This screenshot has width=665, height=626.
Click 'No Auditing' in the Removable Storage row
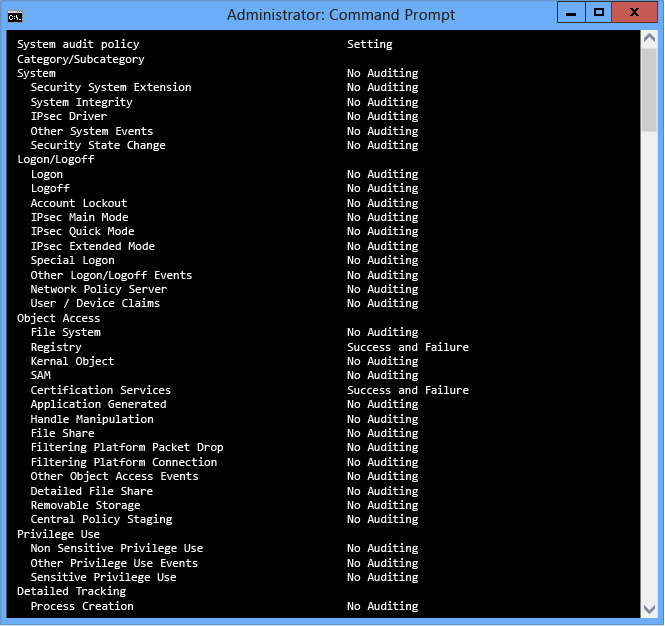(x=383, y=505)
